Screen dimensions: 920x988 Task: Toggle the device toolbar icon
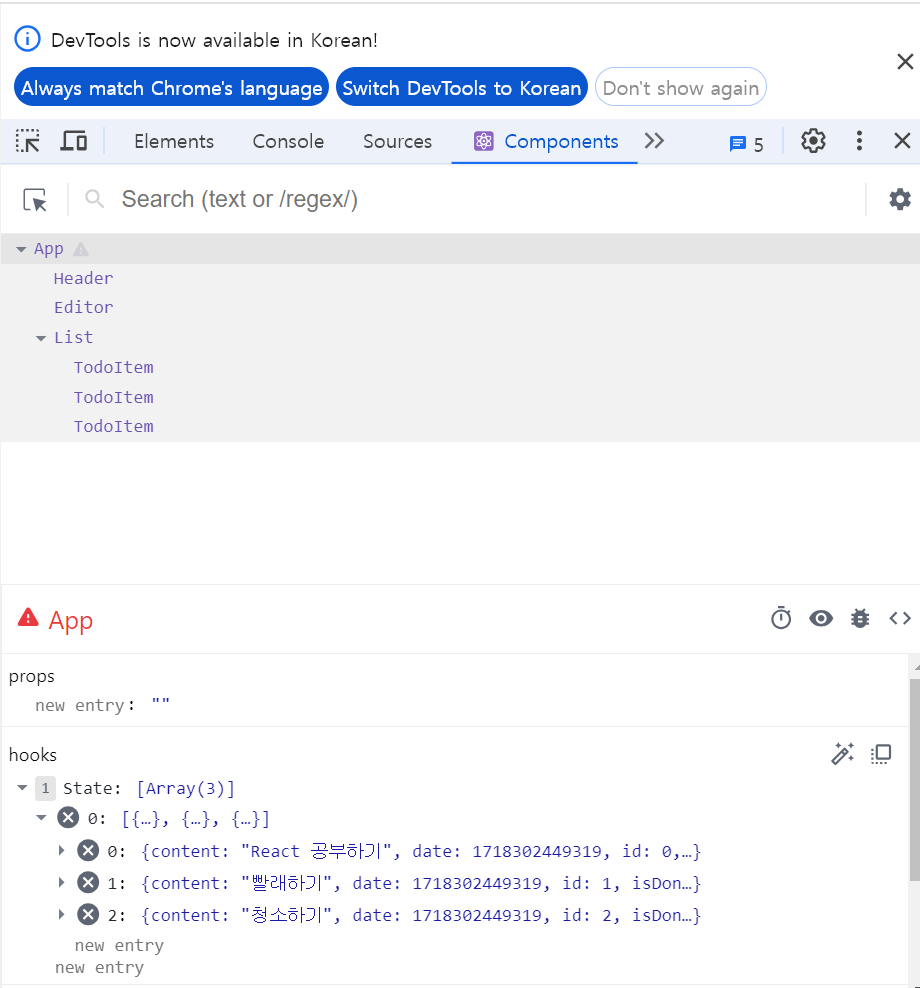[x=74, y=141]
